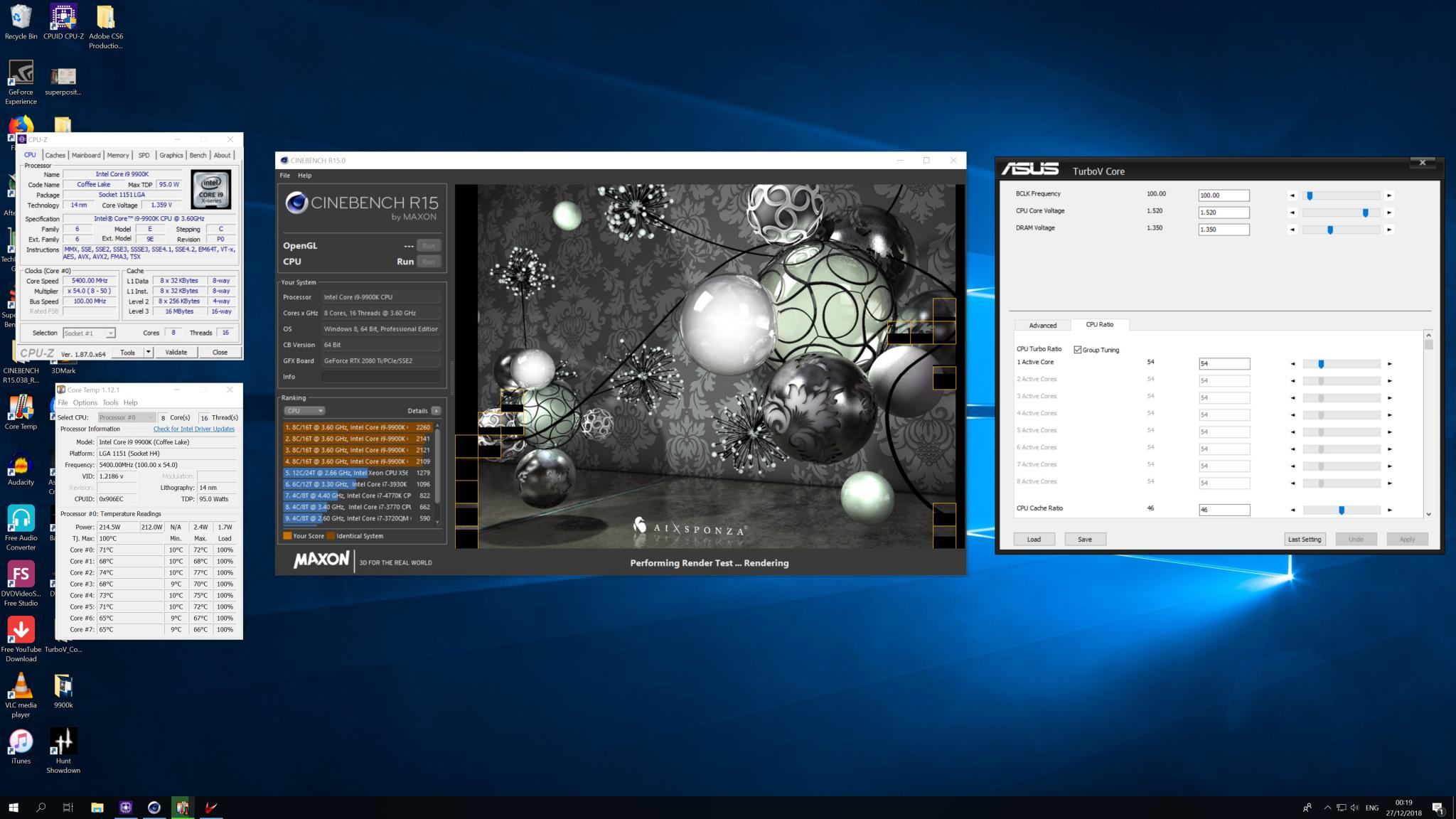Switch to the Caches tab in CPU-Z
The image size is (1456, 819).
(x=55, y=155)
